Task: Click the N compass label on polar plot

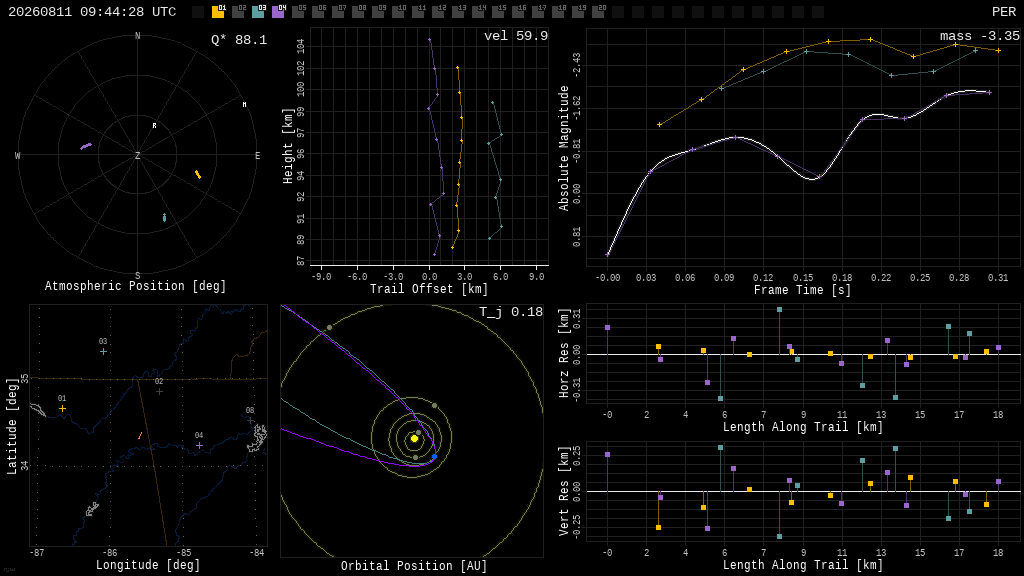Action: pyautogui.click(x=138, y=36)
